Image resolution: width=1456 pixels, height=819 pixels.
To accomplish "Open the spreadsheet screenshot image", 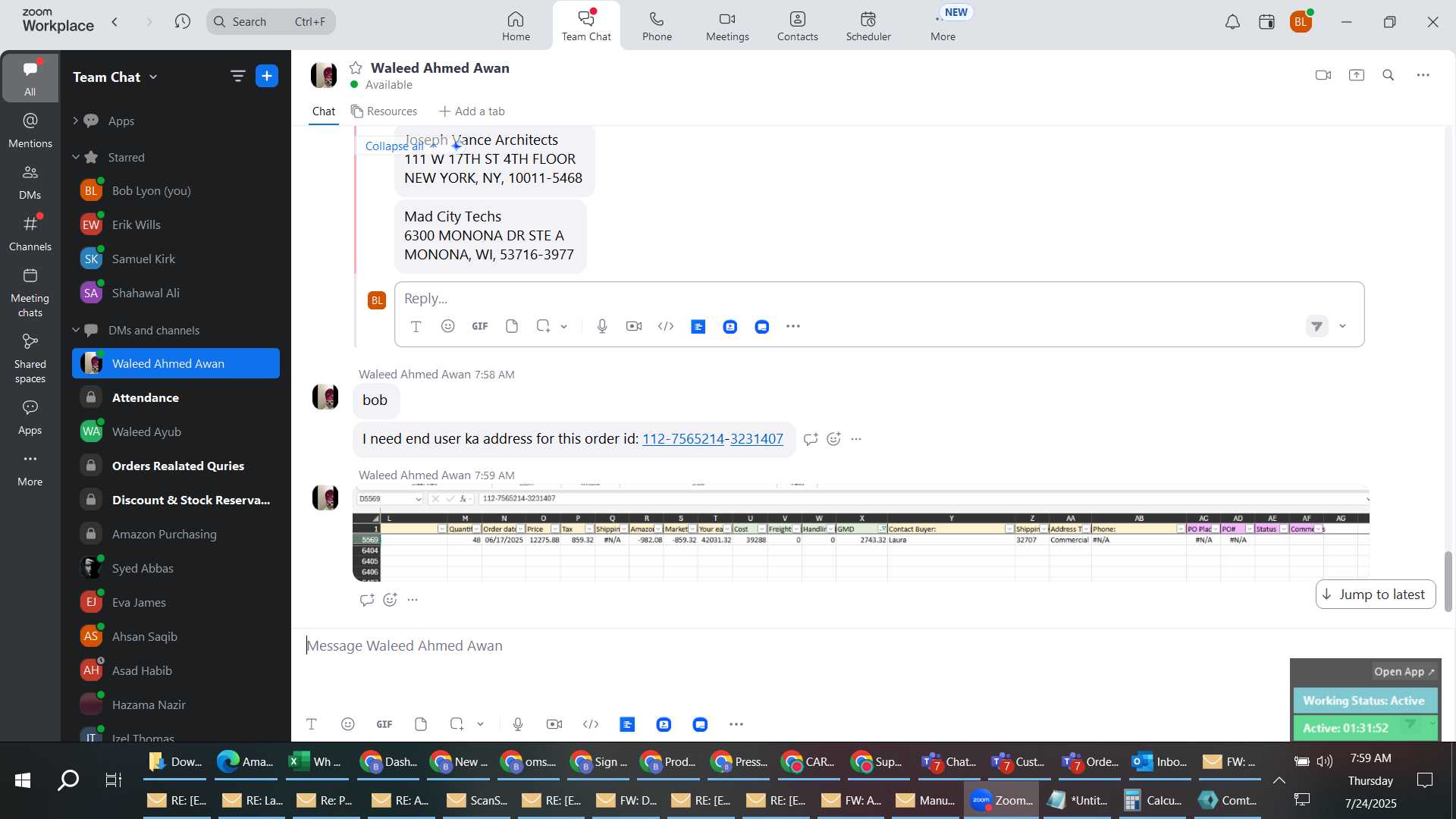I will pyautogui.click(x=861, y=534).
